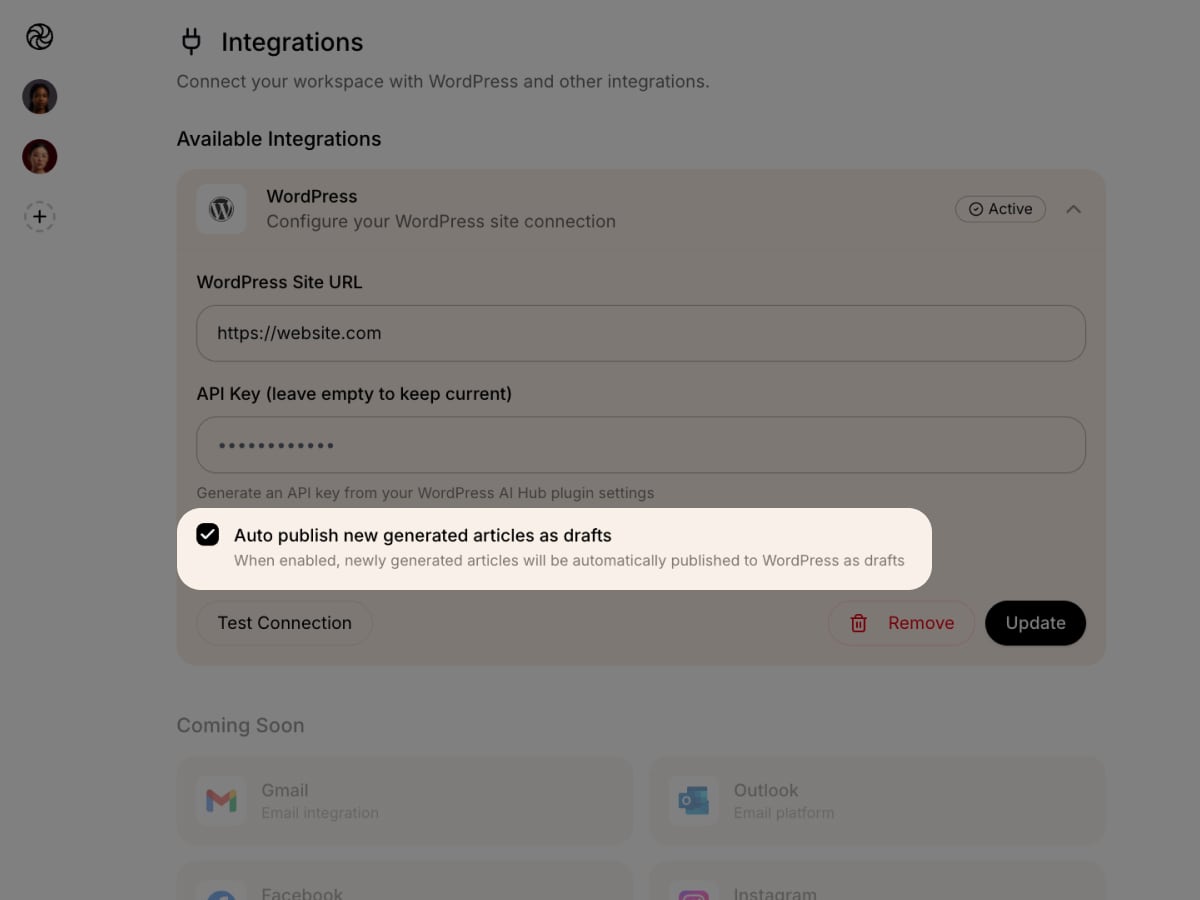Click the Instagram icon under Coming Soon
Screen dimensions: 1200x900
point(693,893)
